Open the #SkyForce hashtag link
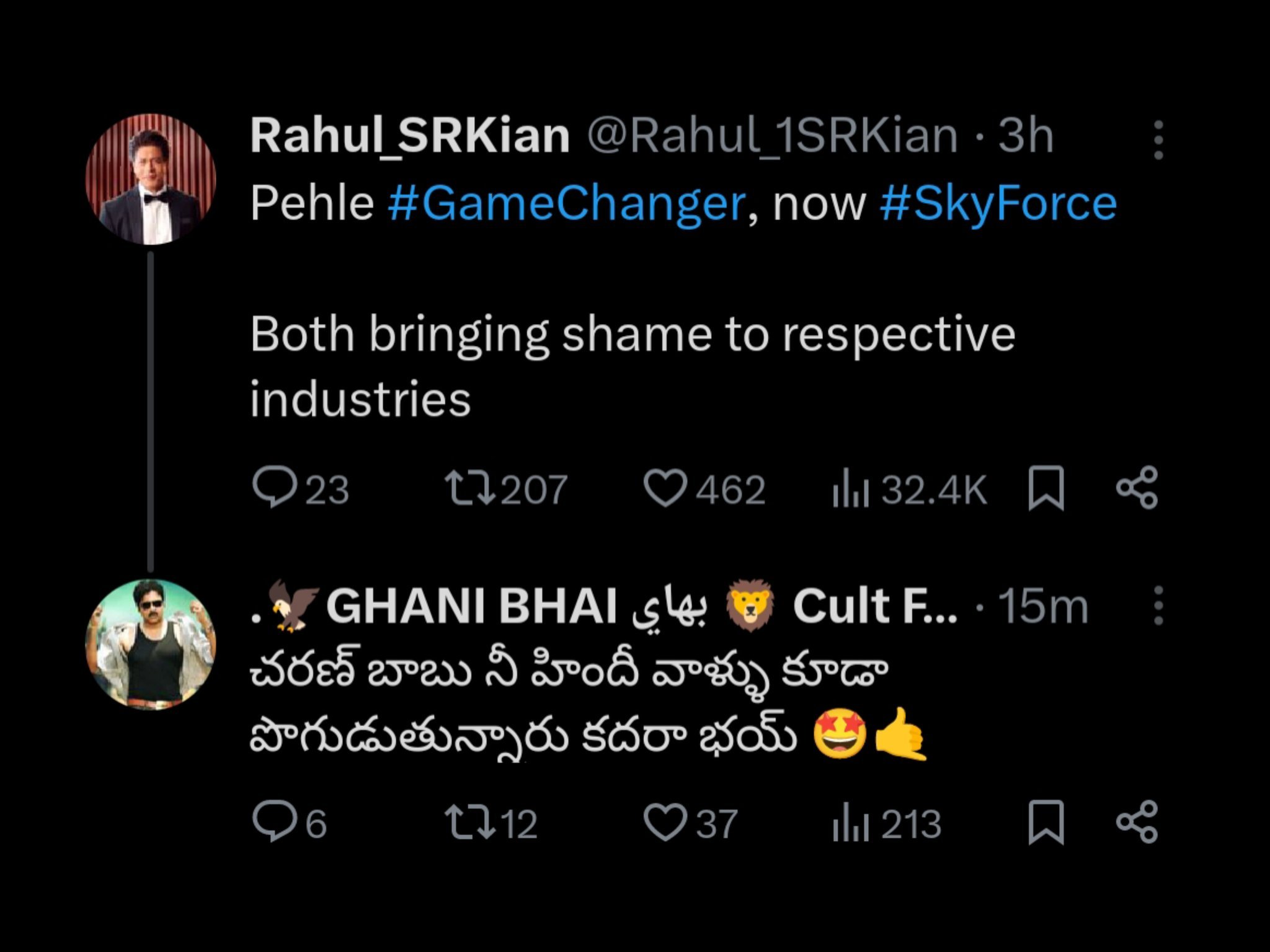Image resolution: width=1270 pixels, height=952 pixels. tap(998, 204)
